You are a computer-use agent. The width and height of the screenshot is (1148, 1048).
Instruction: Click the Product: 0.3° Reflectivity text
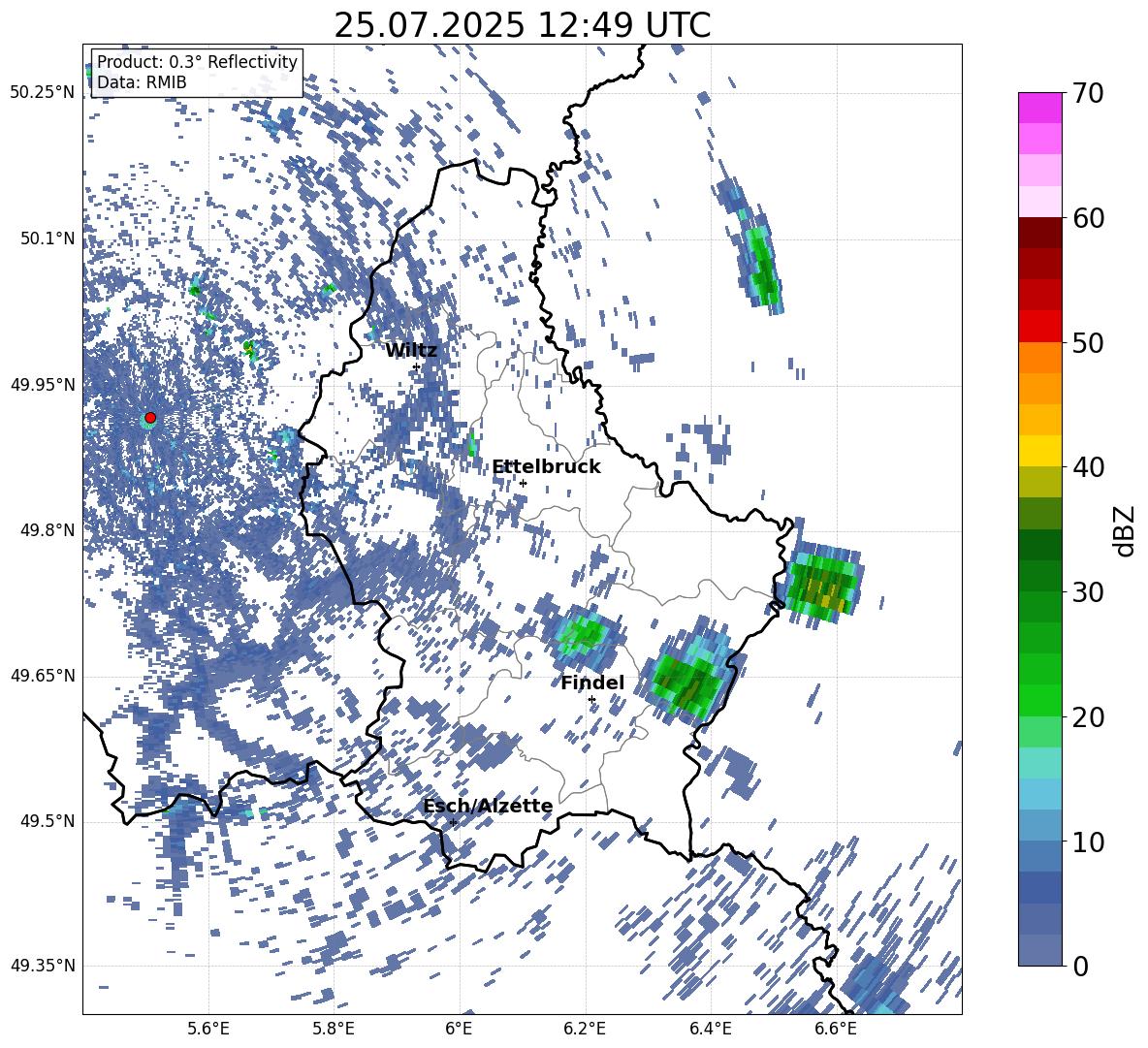[x=197, y=61]
